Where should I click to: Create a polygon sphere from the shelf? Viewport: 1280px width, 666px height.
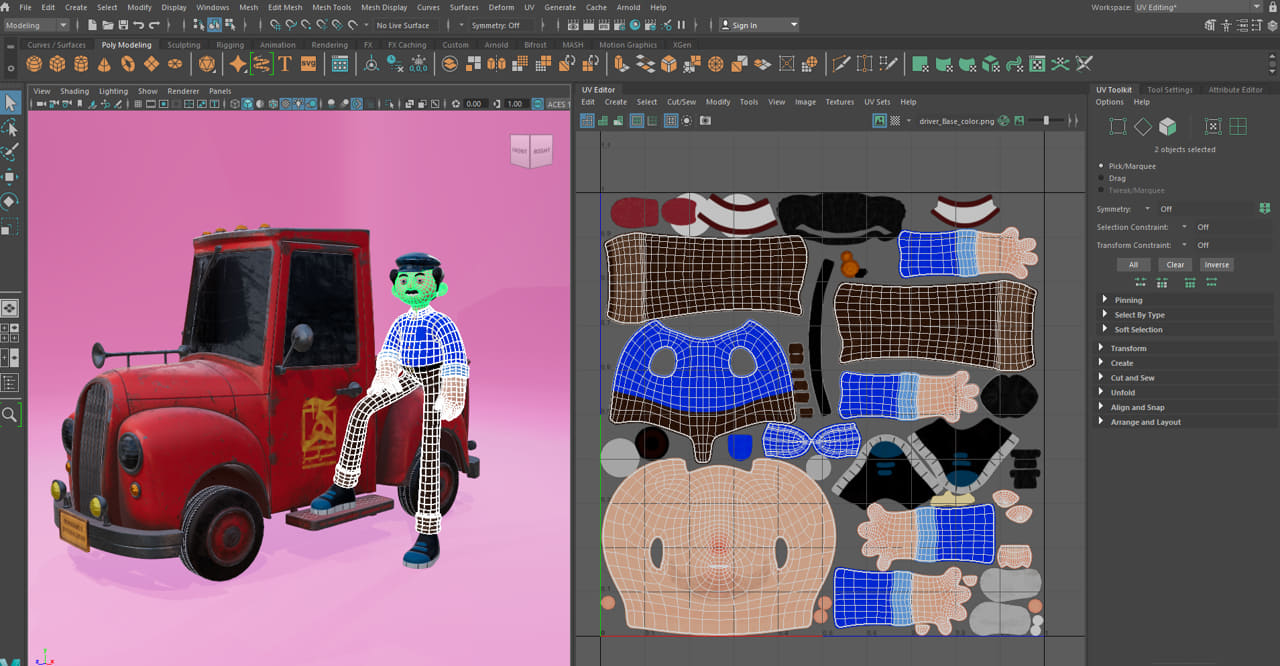point(34,64)
